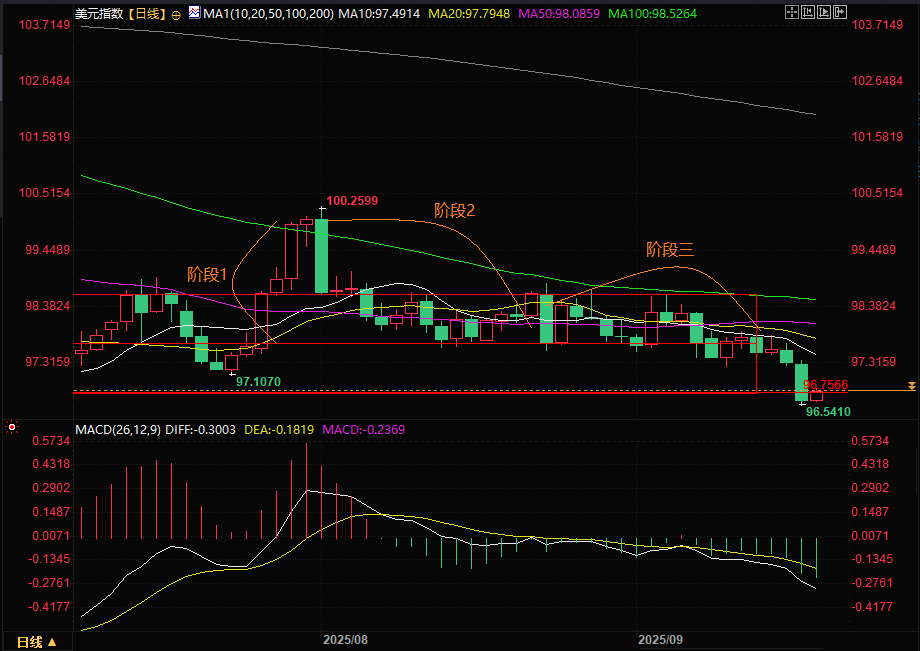
Task: Click the MA50:98.0859 value
Action: [x=559, y=13]
